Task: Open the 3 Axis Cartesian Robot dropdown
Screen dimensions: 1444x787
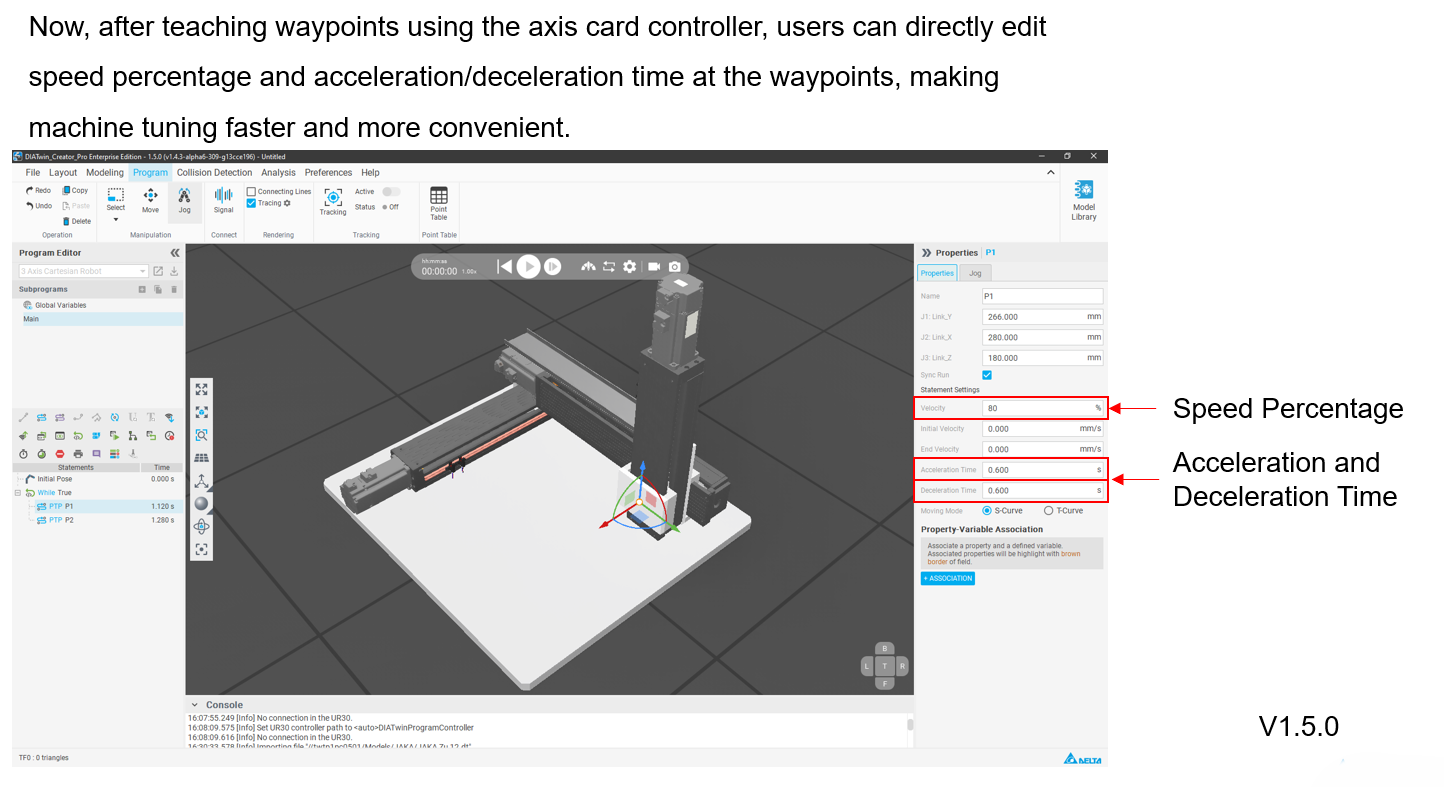Action: 83,271
